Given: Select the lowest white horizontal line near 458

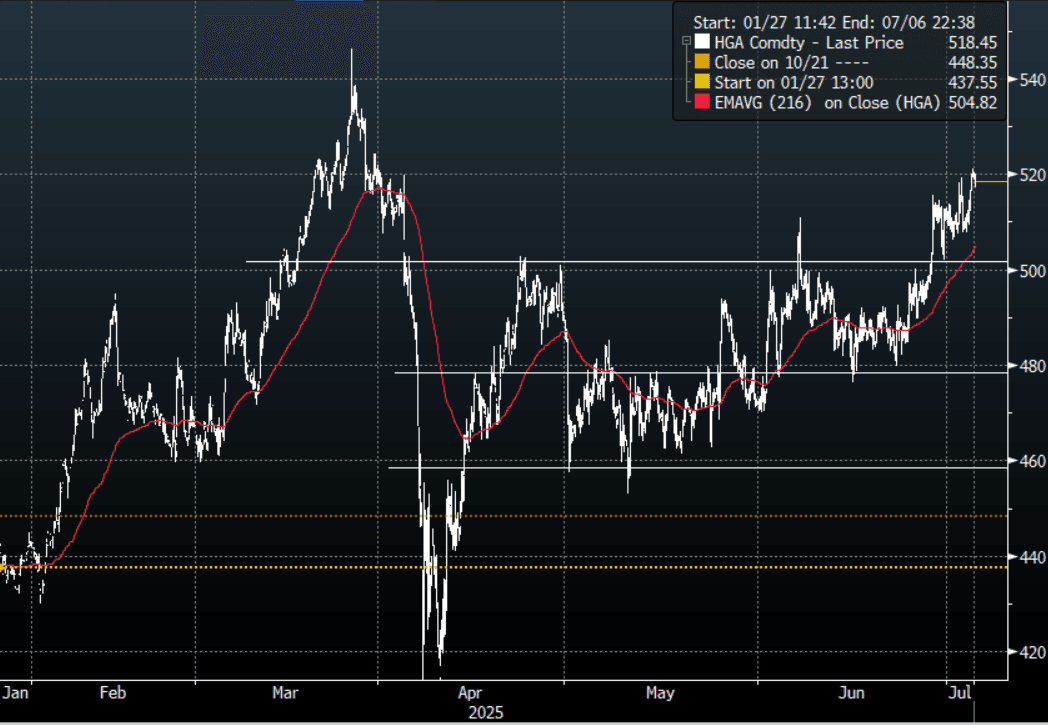Looking at the screenshot, I should pyautogui.click(x=700, y=467).
